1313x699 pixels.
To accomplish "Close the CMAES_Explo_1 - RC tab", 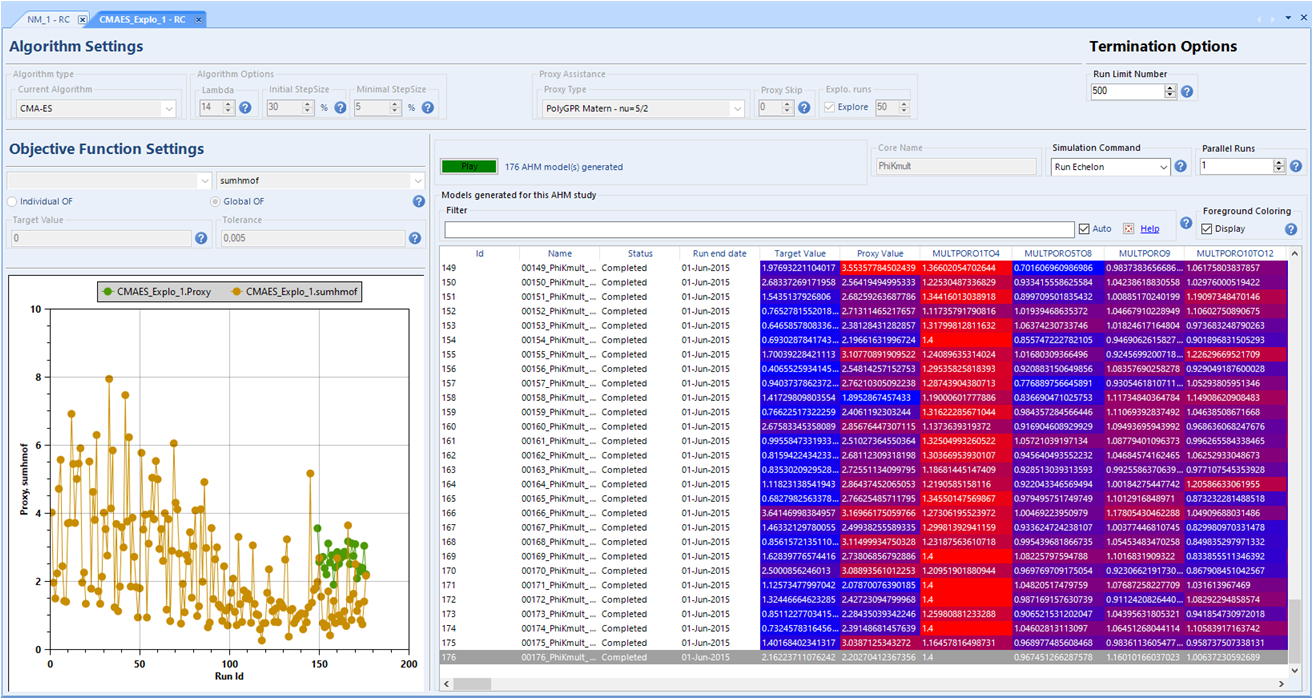I will pos(199,19).
